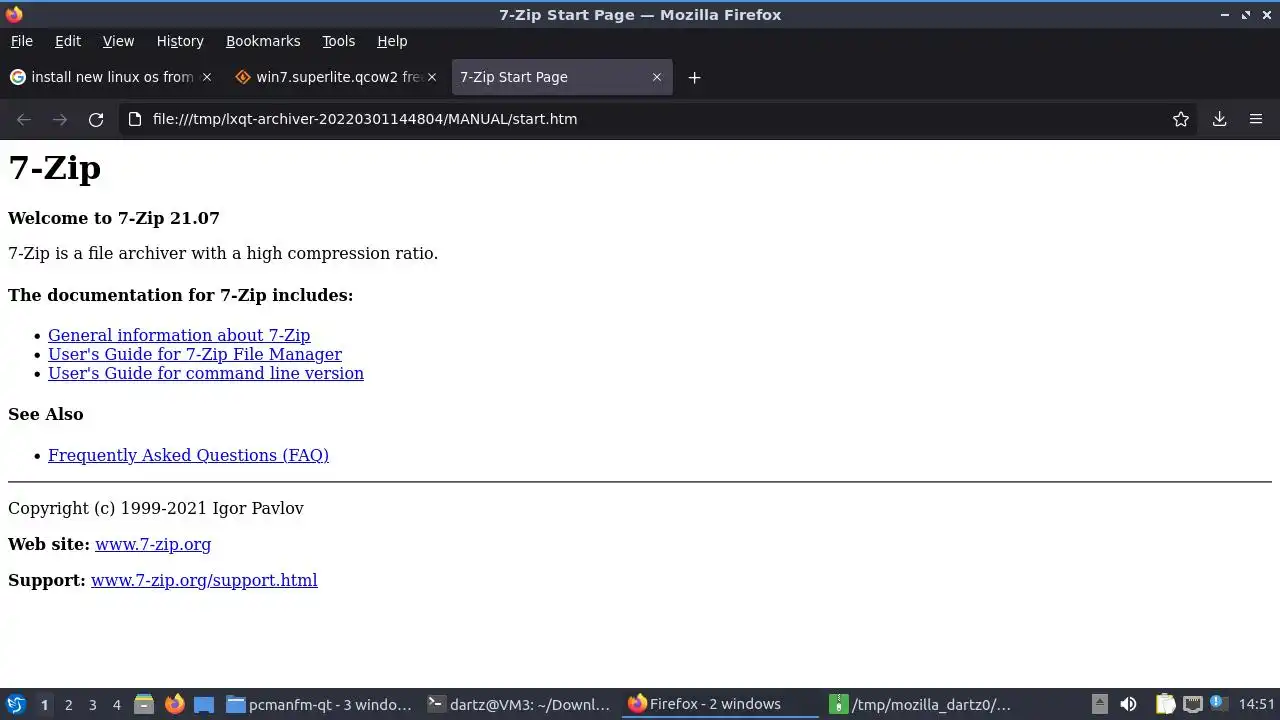Open the Firefox downloads panel
The image size is (1280, 720).
tap(1219, 119)
